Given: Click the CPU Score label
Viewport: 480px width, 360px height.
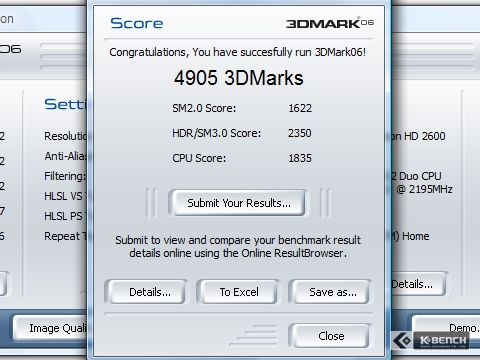Looking at the screenshot, I should point(199,158).
